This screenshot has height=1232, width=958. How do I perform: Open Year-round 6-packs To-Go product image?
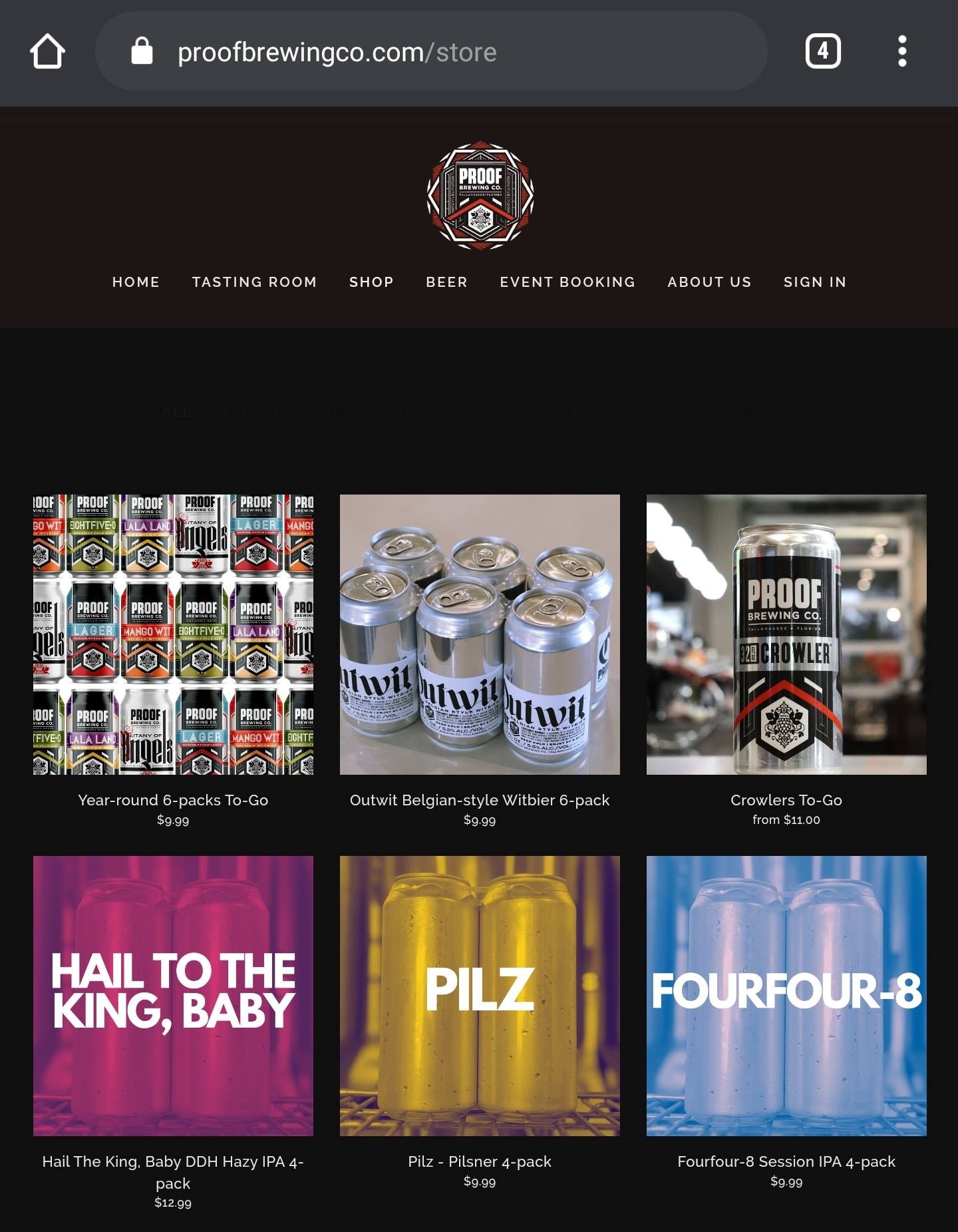[173, 634]
